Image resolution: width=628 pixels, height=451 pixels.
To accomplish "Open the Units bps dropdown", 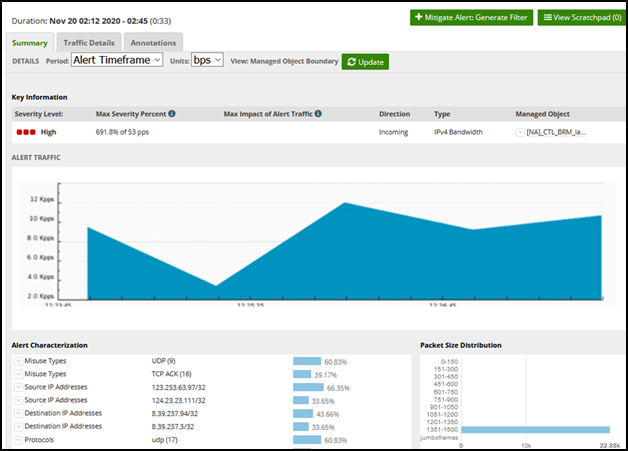I will pyautogui.click(x=207, y=60).
